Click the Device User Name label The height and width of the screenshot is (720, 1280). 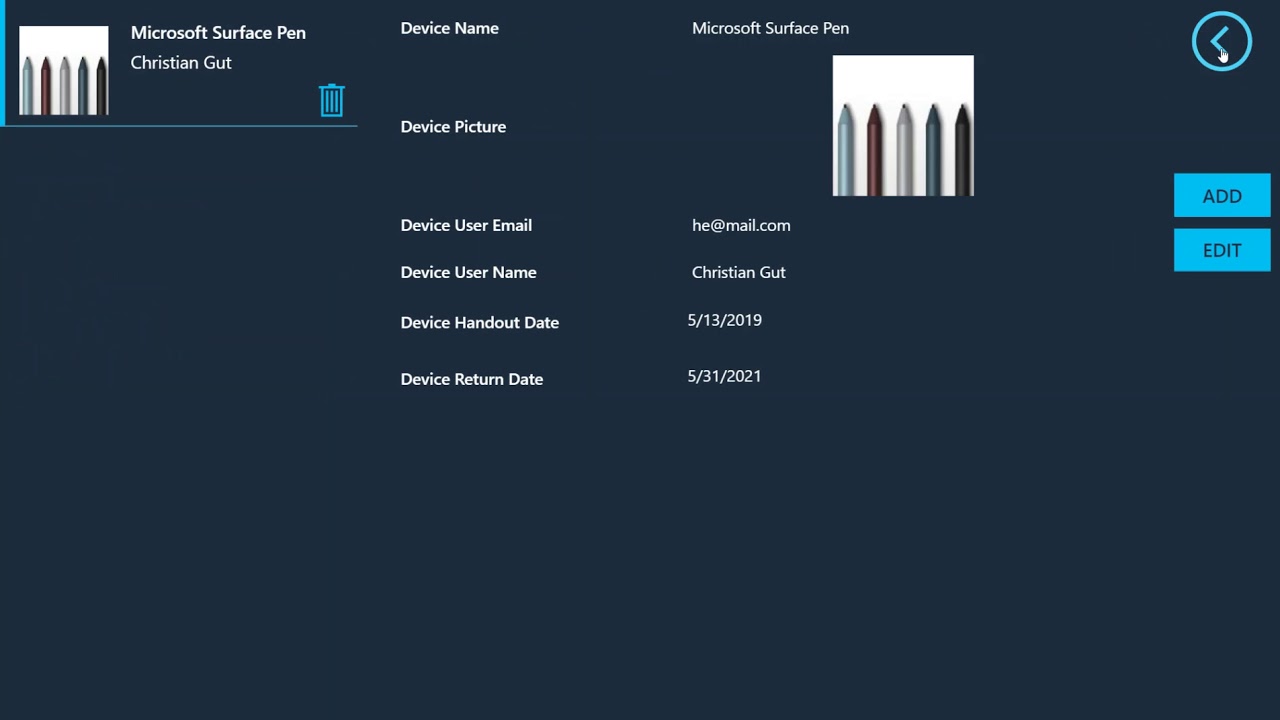468,272
